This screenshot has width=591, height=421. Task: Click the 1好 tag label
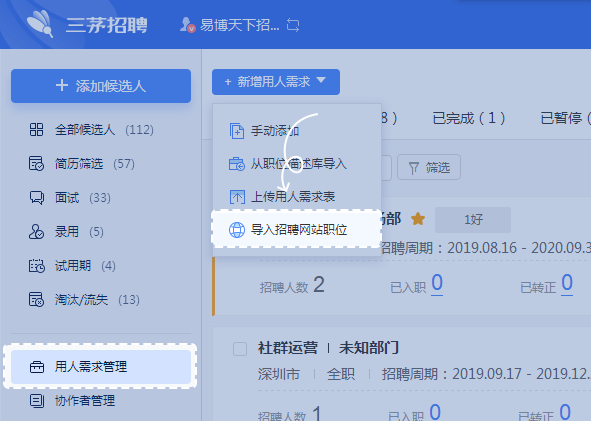point(473,219)
